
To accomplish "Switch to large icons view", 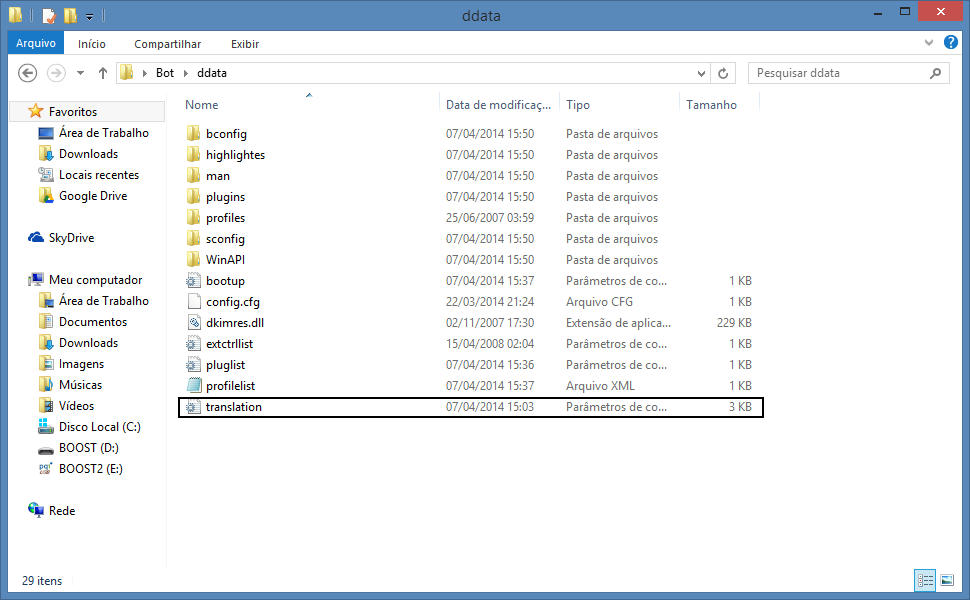I will [946, 580].
